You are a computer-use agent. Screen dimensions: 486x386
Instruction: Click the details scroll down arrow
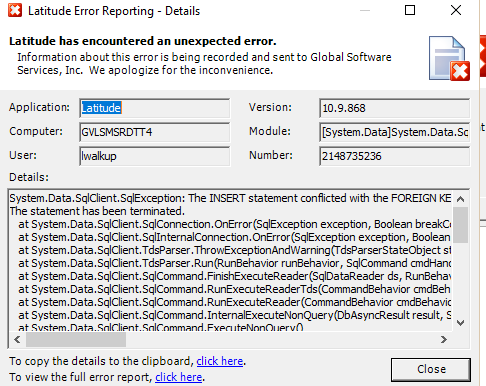tap(461, 323)
